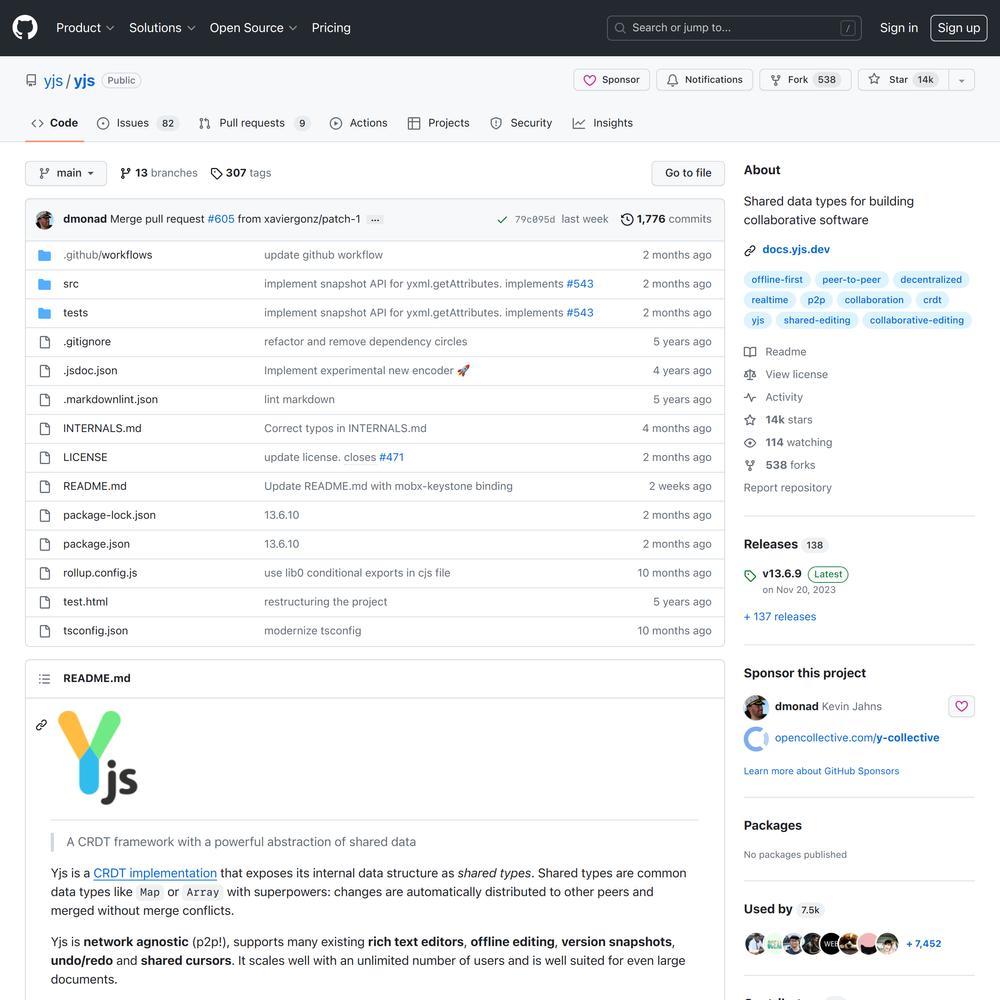Switch to the Security tab
Screen dimensions: 1000x1000
click(x=521, y=123)
